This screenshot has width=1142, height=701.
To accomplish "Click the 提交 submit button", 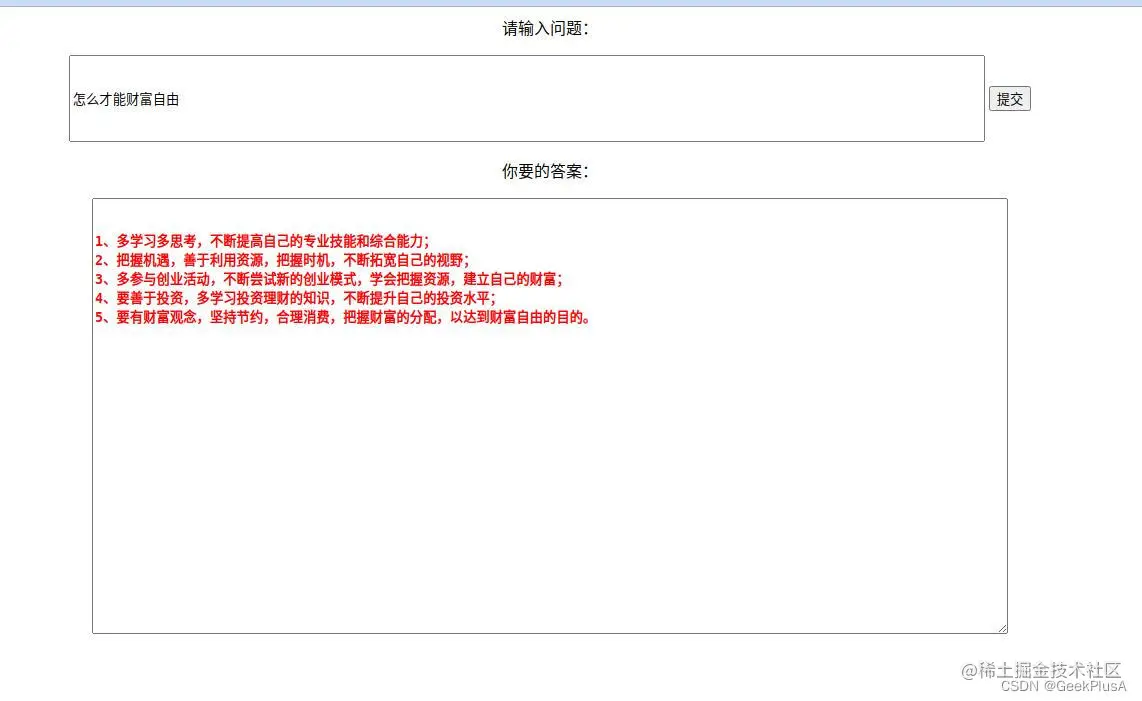I will [1010, 97].
